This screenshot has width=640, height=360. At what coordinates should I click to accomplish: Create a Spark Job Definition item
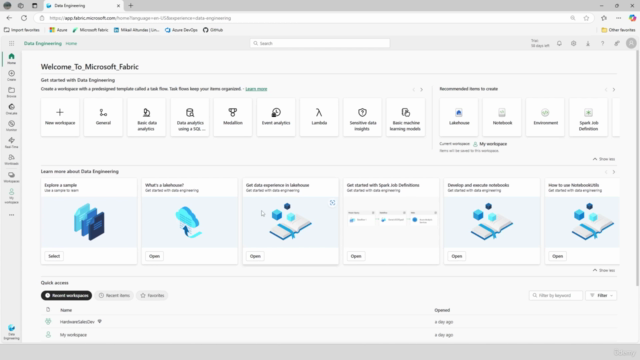click(588, 117)
